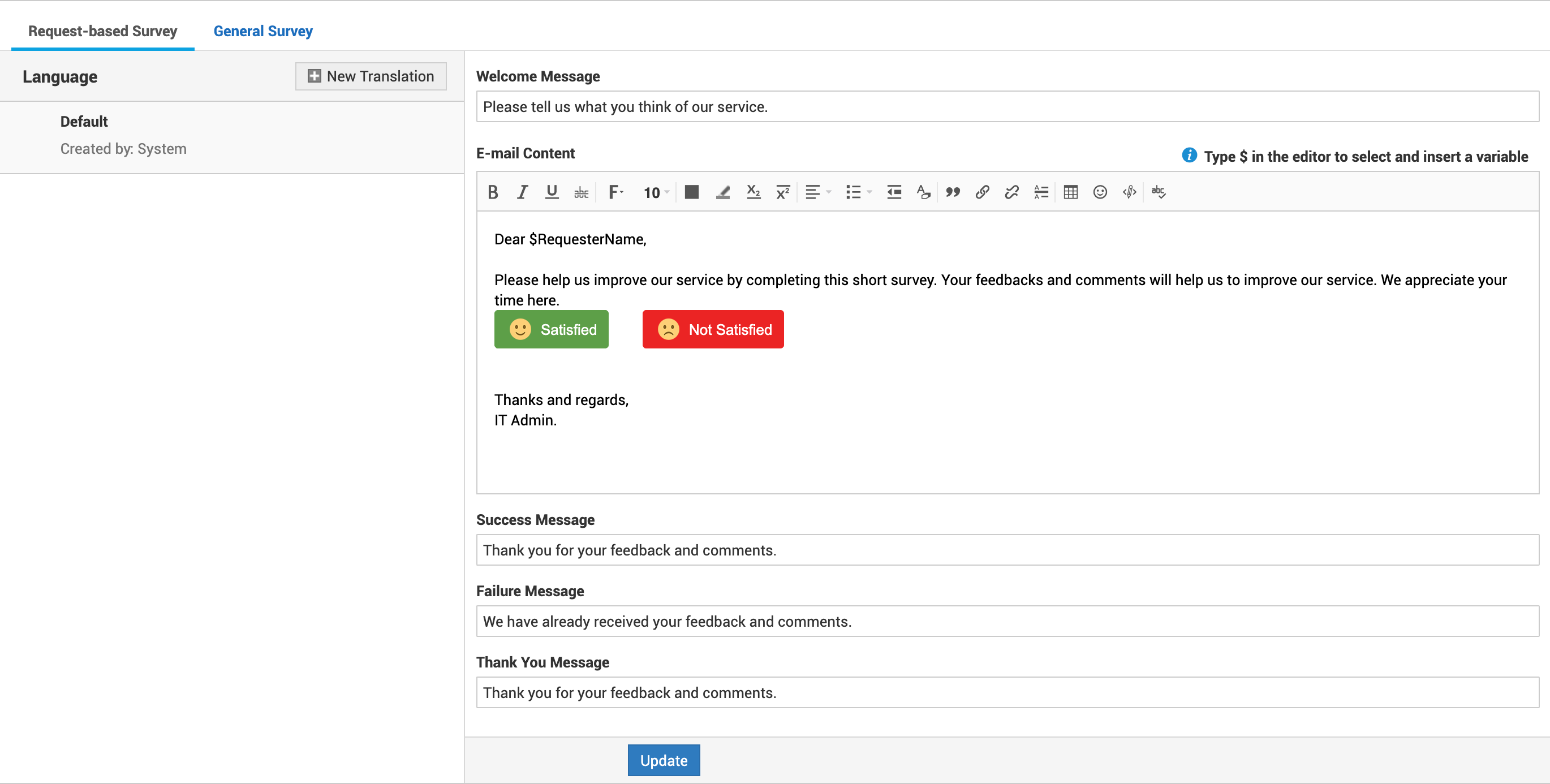Click the Update button
Image resolution: width=1550 pixels, height=784 pixels.
coord(664,760)
